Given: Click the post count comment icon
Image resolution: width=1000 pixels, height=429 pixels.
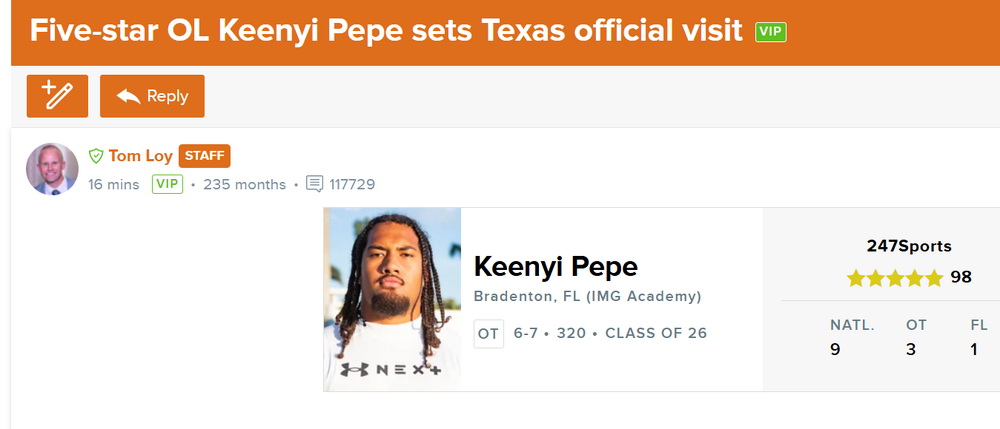Looking at the screenshot, I should tap(314, 184).
